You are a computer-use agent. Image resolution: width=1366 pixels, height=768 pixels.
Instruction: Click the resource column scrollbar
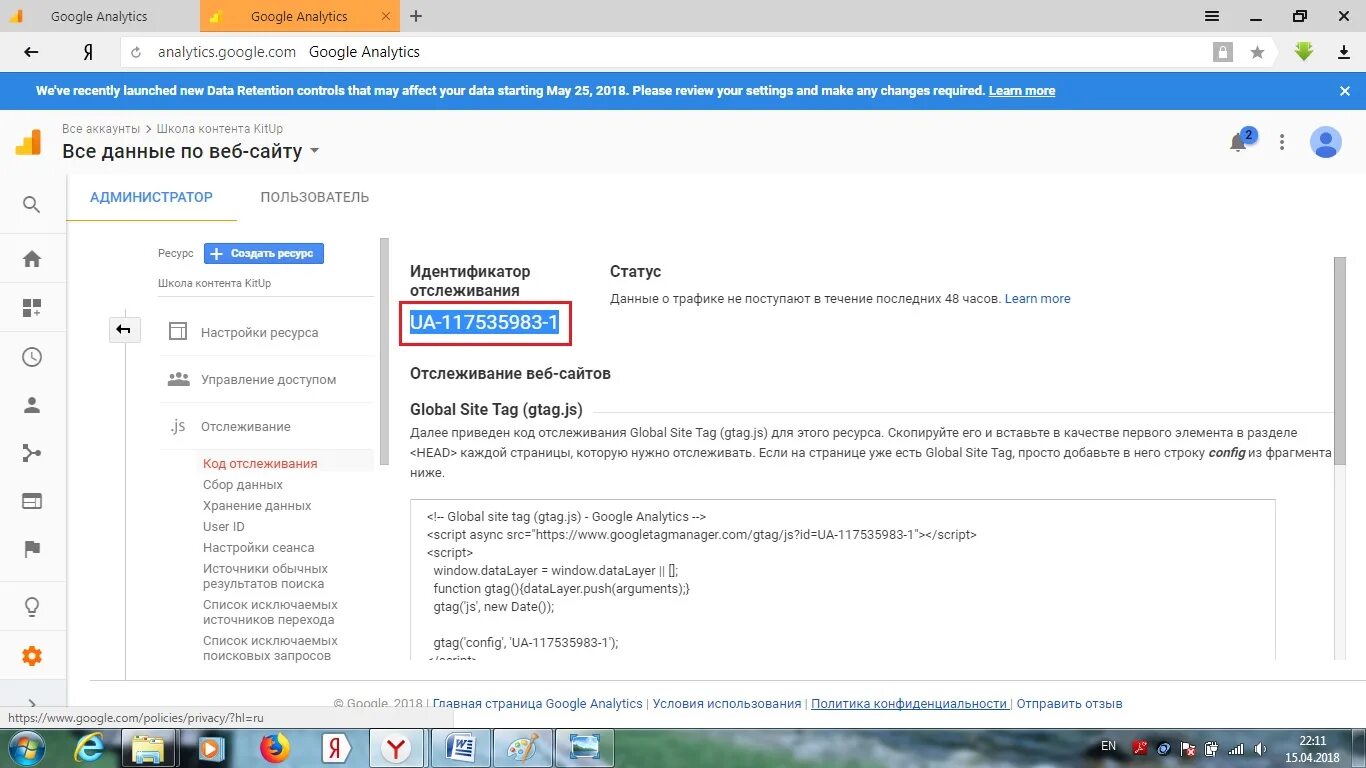(x=384, y=350)
